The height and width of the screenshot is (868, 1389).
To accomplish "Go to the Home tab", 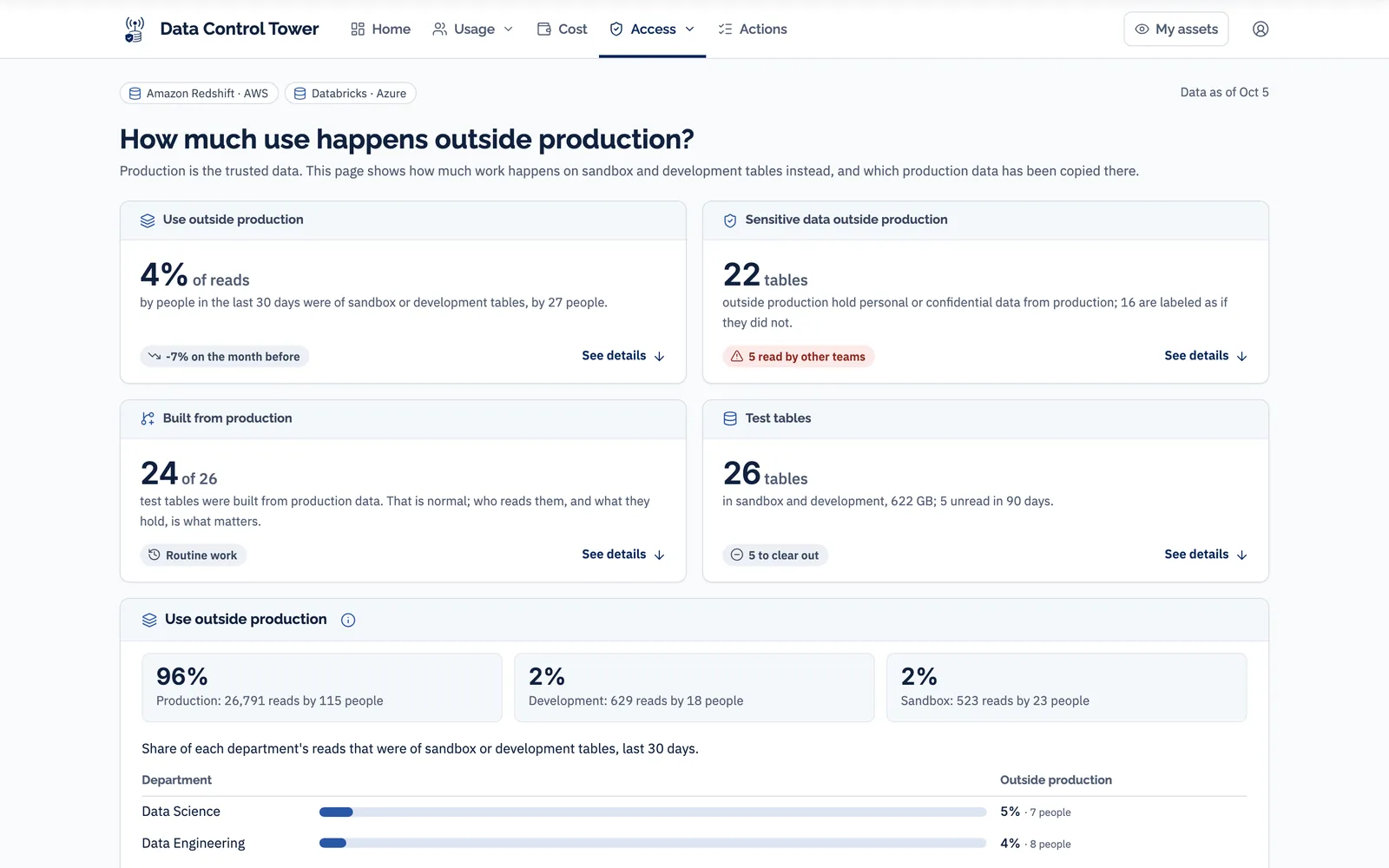I will coord(381,30).
